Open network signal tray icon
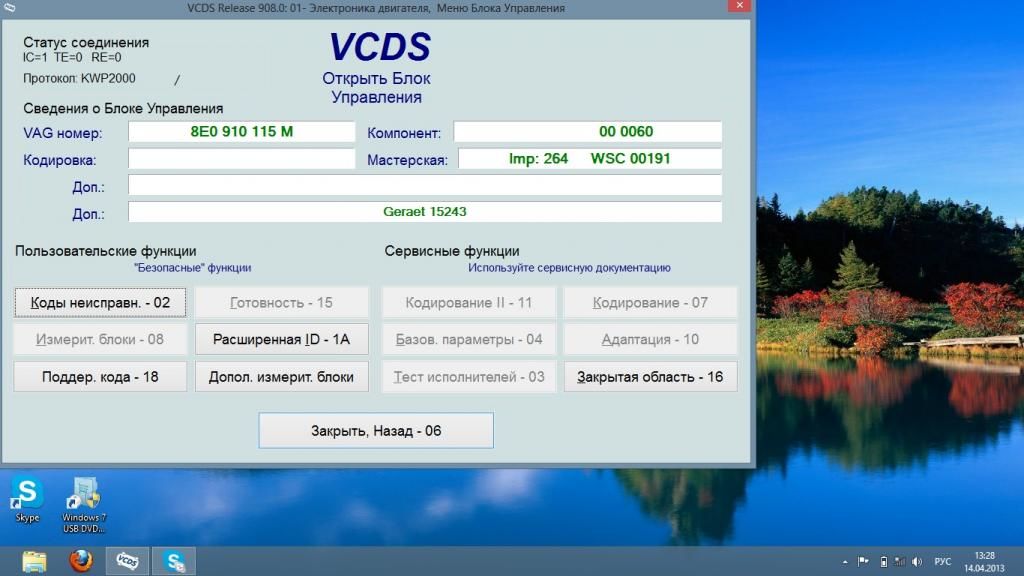The height and width of the screenshot is (576, 1024). coord(900,562)
